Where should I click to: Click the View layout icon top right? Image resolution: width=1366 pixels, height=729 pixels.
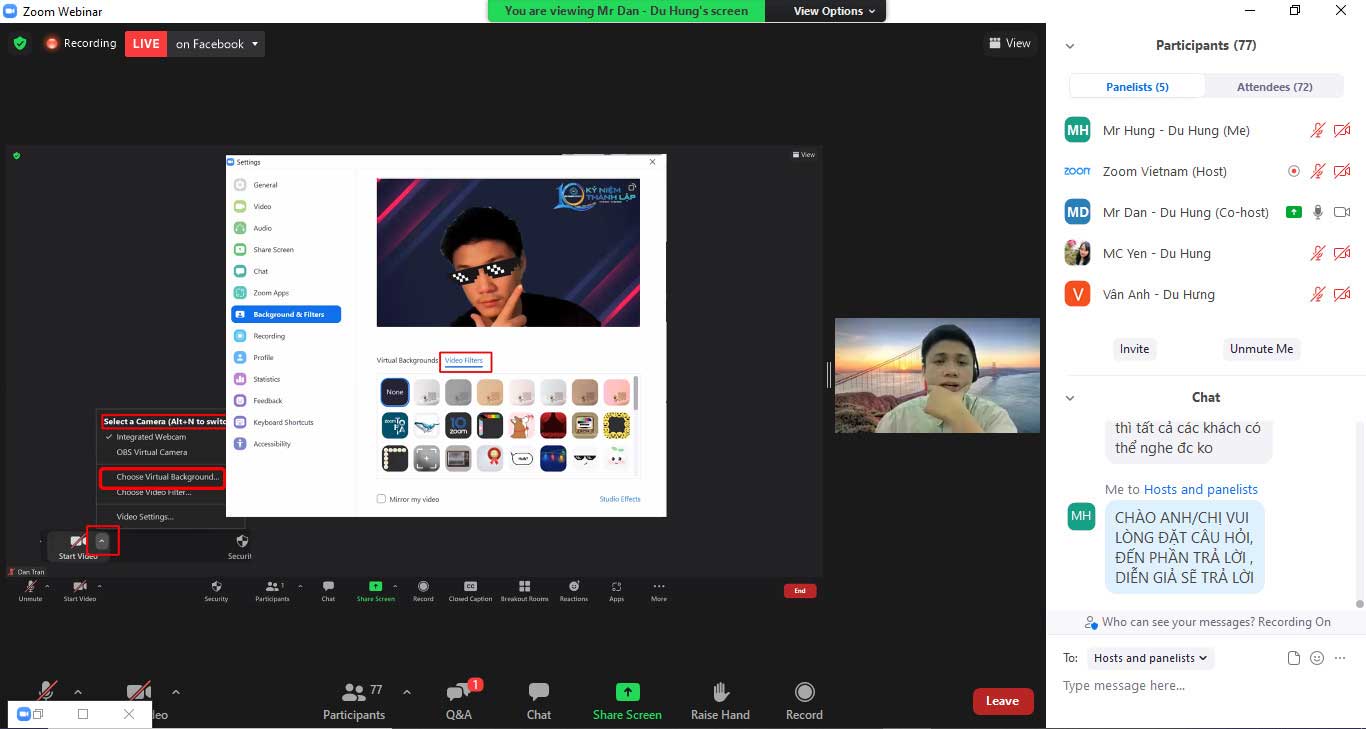(x=1011, y=43)
